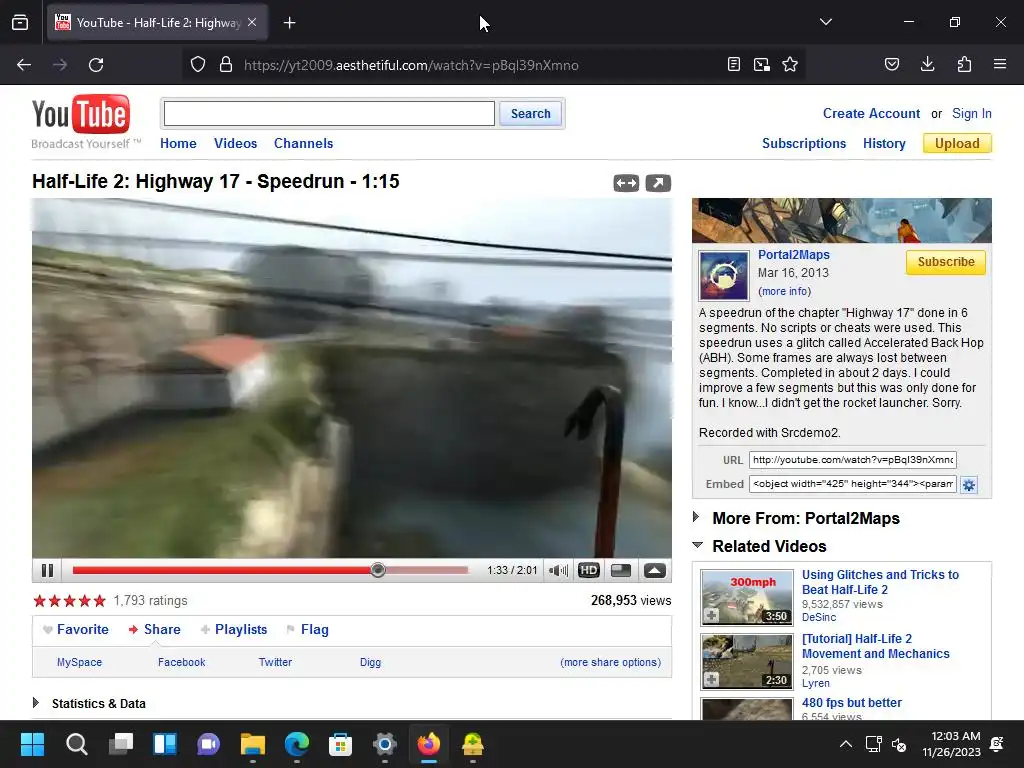Open Firefox downloads panel

pos(927,65)
